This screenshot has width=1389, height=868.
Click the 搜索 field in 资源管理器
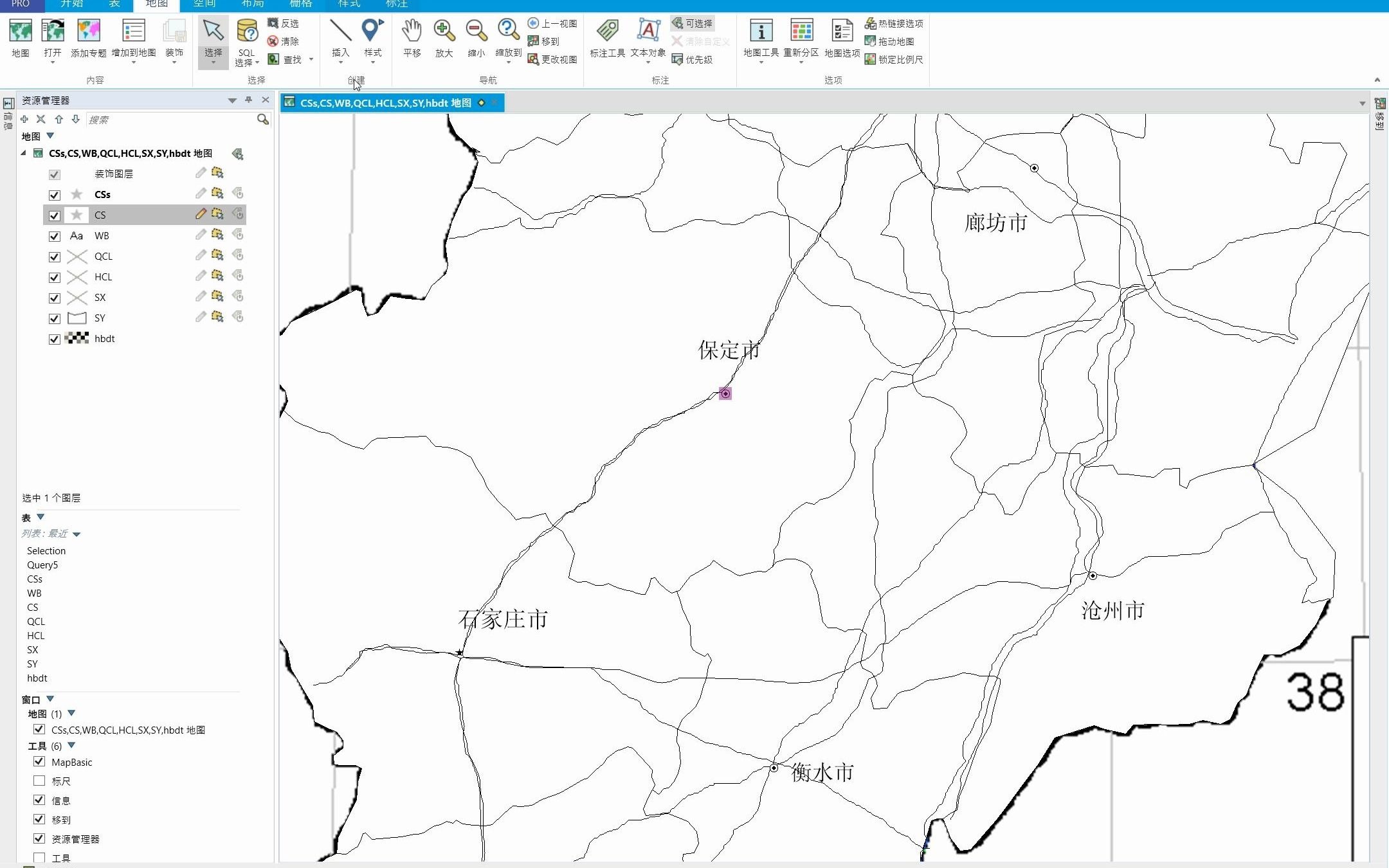click(170, 120)
